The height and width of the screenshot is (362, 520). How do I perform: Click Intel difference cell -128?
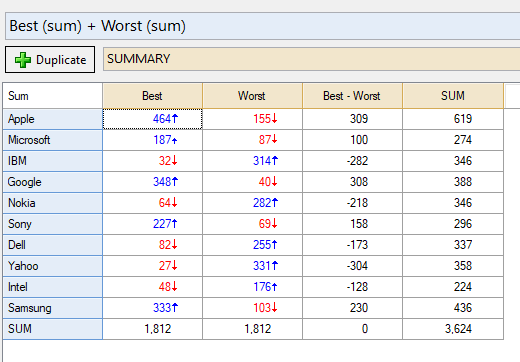coord(352,287)
